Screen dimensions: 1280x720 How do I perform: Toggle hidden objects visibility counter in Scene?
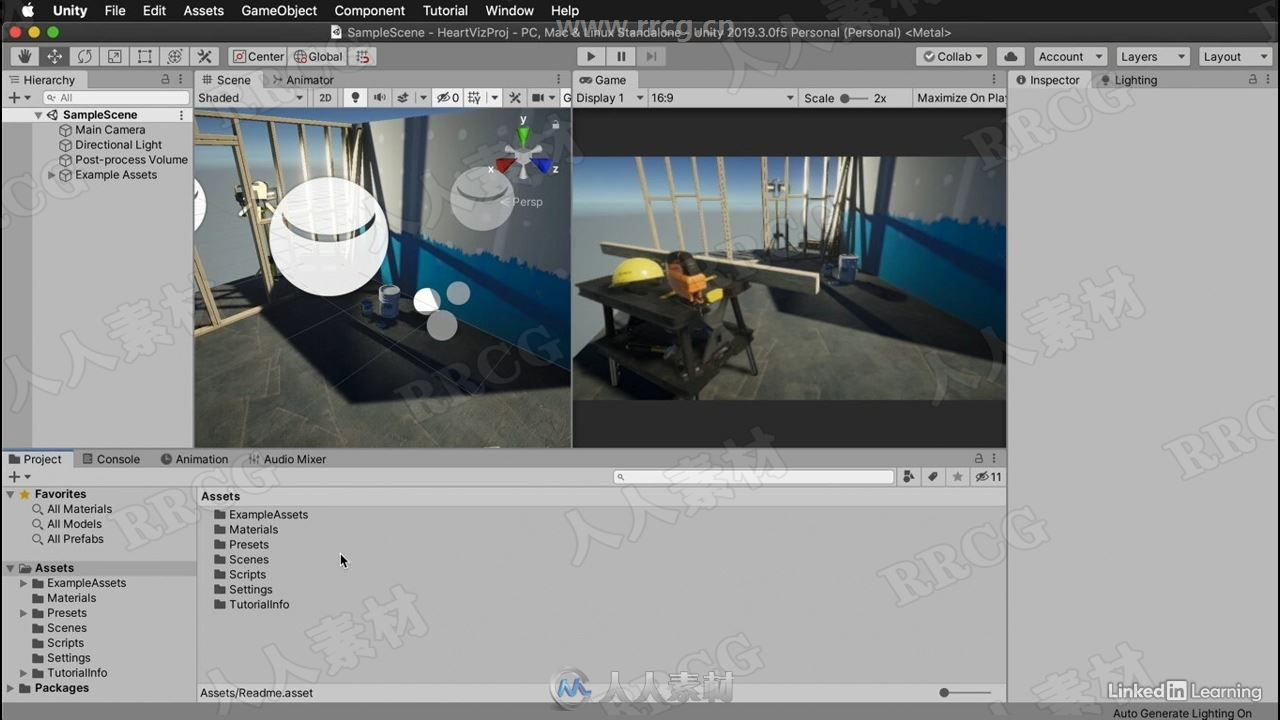tap(447, 98)
